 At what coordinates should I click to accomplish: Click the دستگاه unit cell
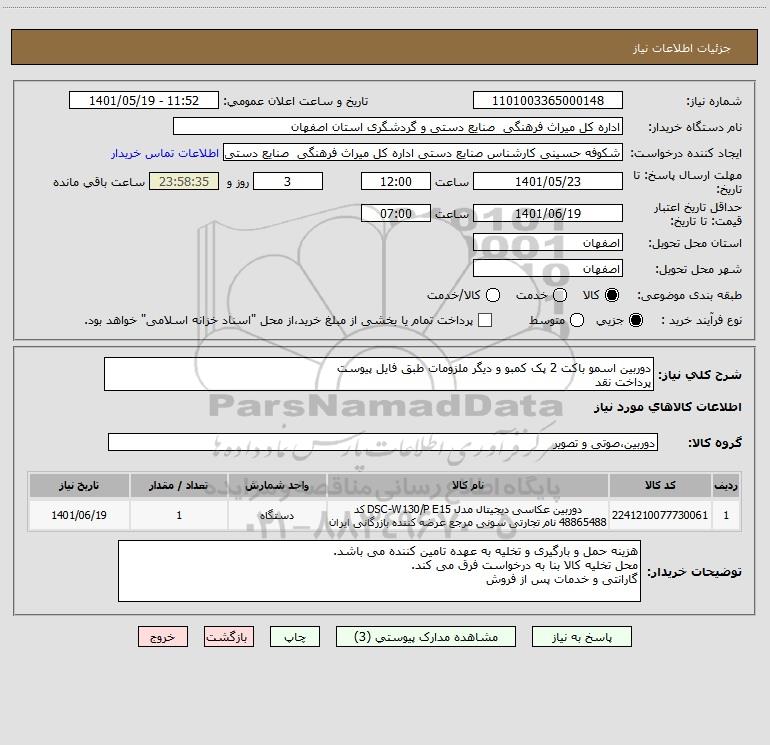tap(277, 516)
